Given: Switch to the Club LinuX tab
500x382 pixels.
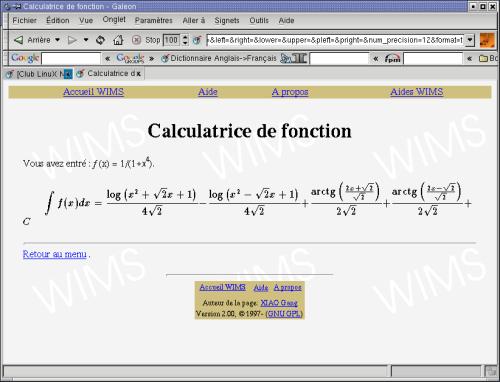Looking at the screenshot, I should click(x=39, y=74).
